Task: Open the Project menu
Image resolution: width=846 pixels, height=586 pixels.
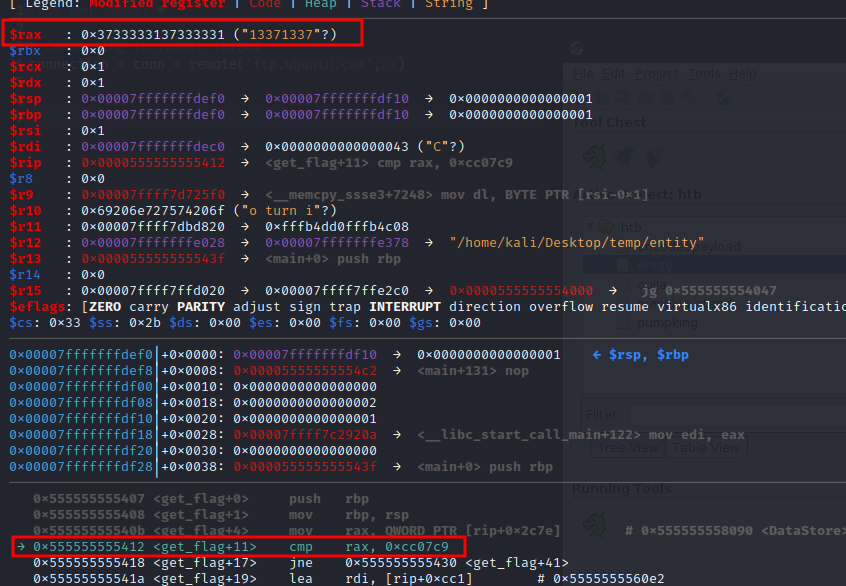Action: (x=655, y=74)
